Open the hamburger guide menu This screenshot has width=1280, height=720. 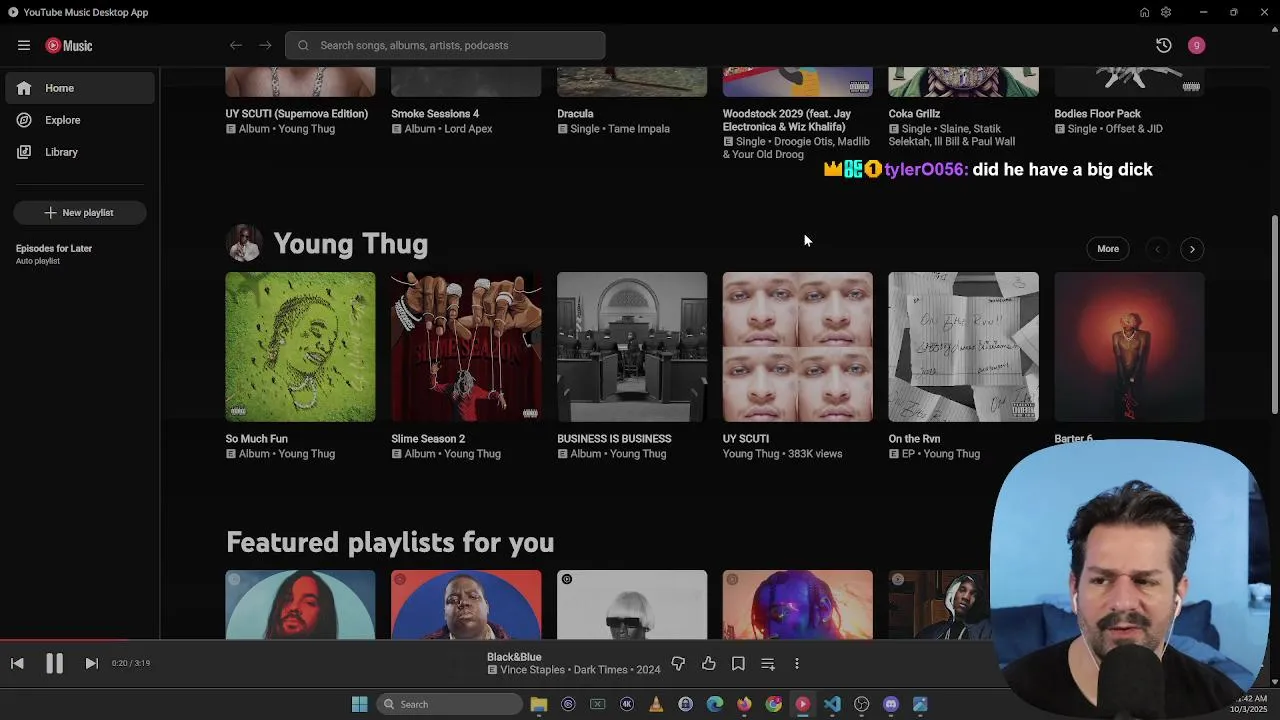(24, 45)
